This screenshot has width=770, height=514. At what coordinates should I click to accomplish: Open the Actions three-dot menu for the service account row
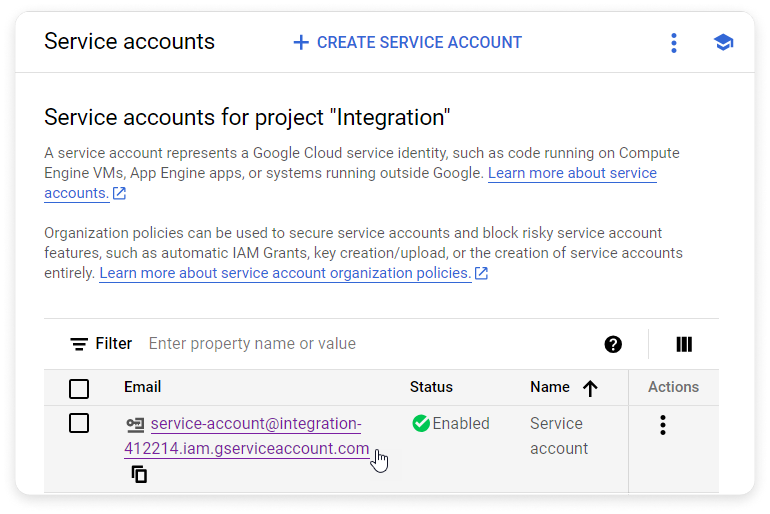pyautogui.click(x=663, y=425)
